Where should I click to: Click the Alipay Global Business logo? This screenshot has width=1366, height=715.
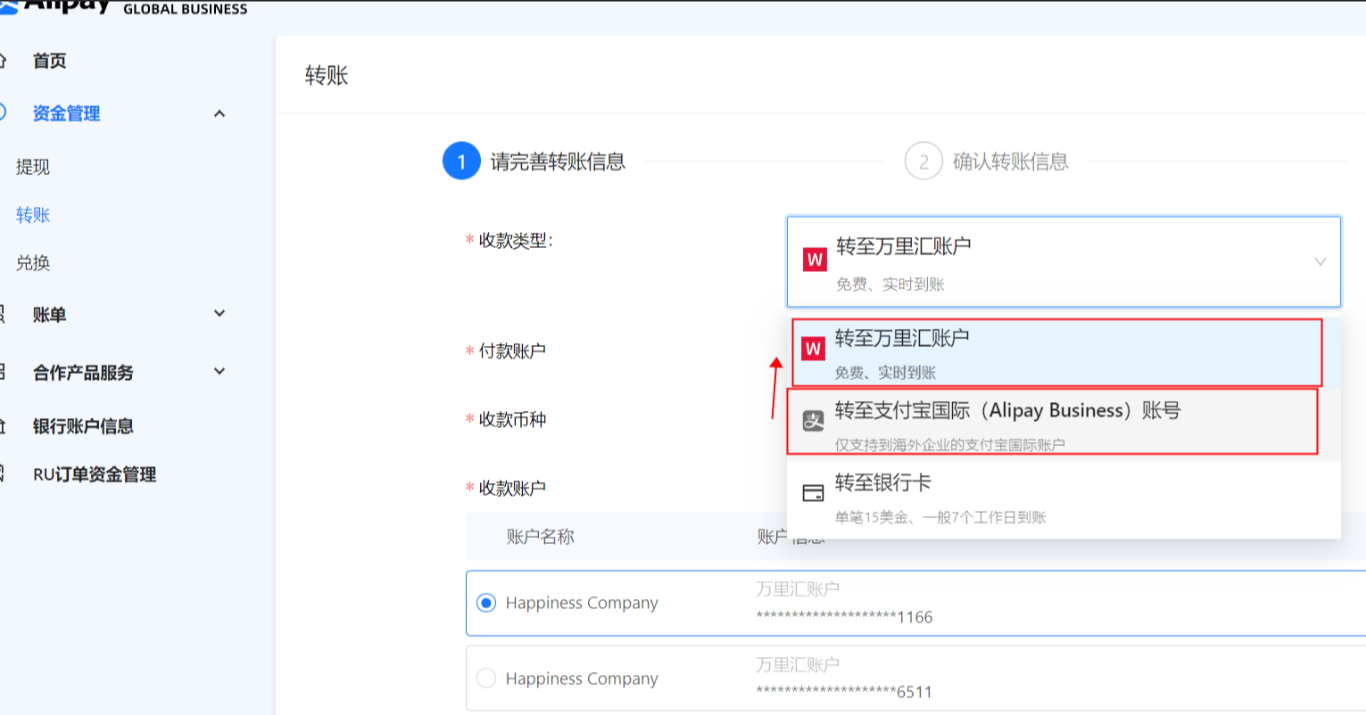pyautogui.click(x=120, y=8)
